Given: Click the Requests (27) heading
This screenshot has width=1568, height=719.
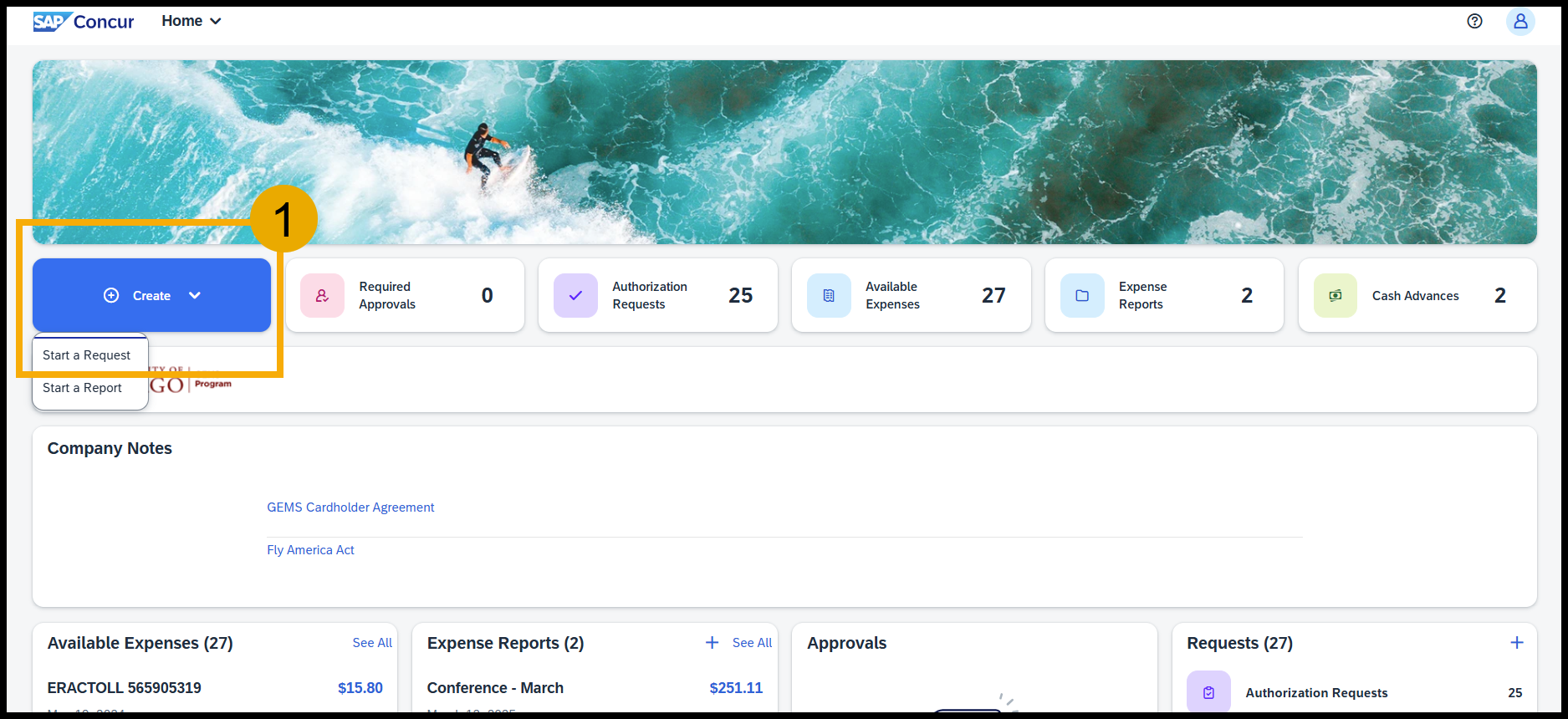Looking at the screenshot, I should coord(1239,643).
